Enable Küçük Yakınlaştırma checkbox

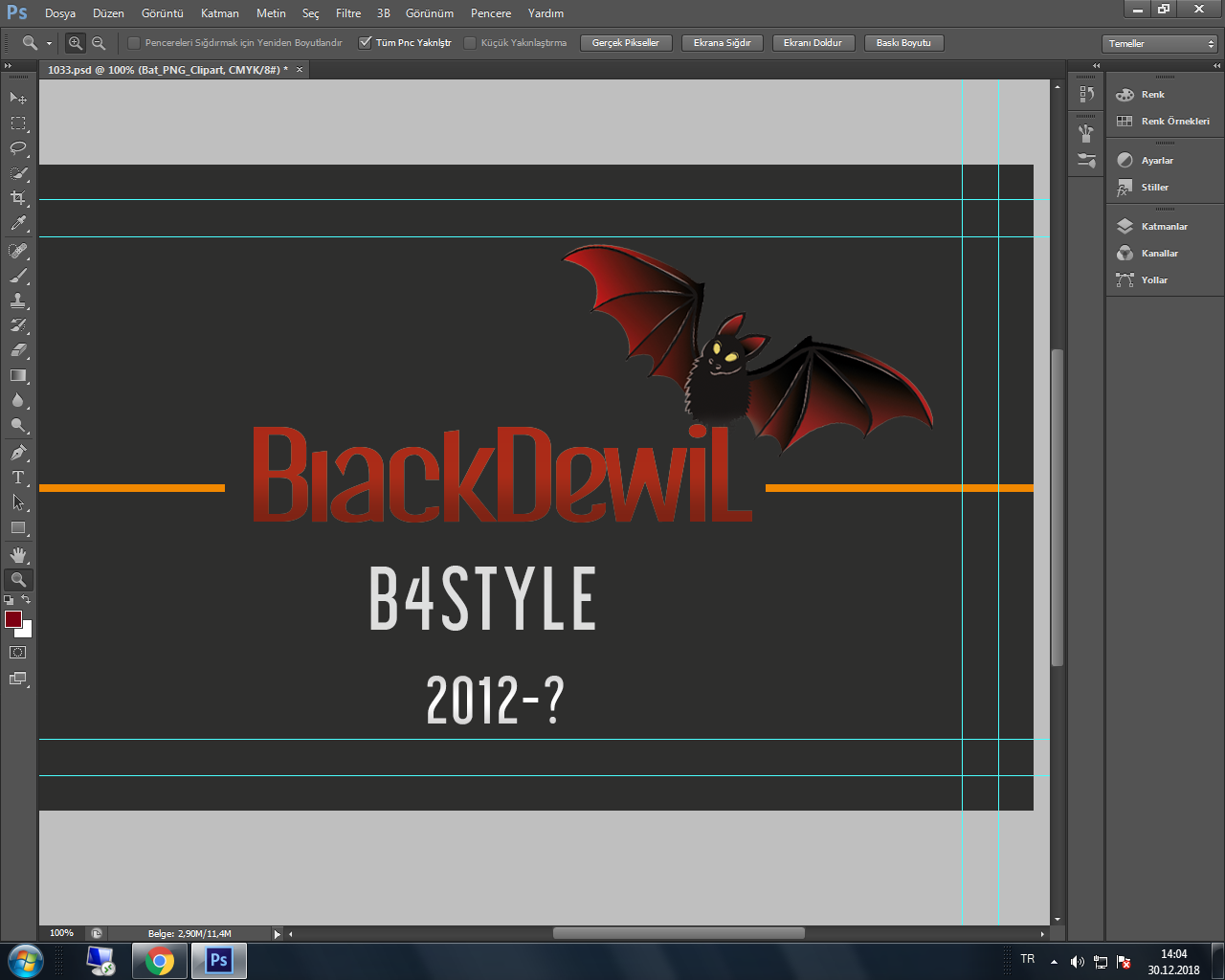click(470, 43)
